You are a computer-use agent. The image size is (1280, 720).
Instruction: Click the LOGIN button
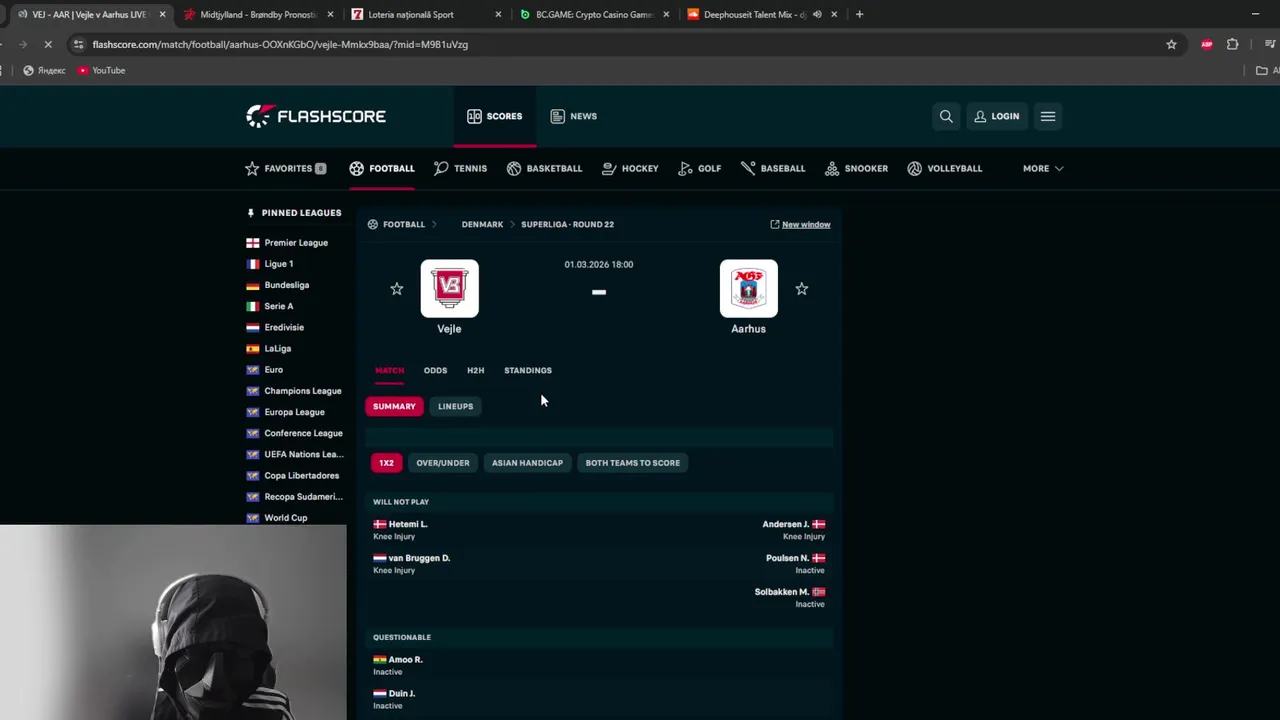pos(997,116)
